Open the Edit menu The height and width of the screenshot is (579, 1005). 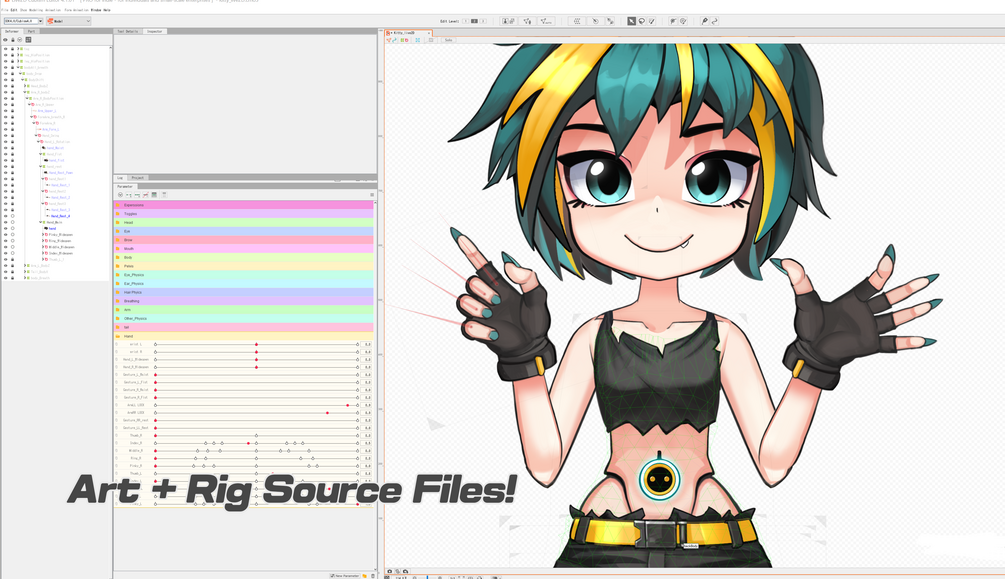(14, 10)
